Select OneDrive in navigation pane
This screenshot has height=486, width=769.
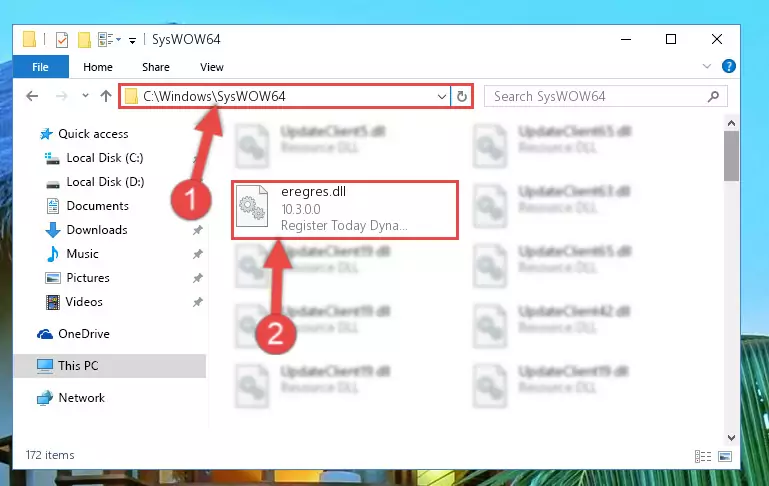(84, 334)
